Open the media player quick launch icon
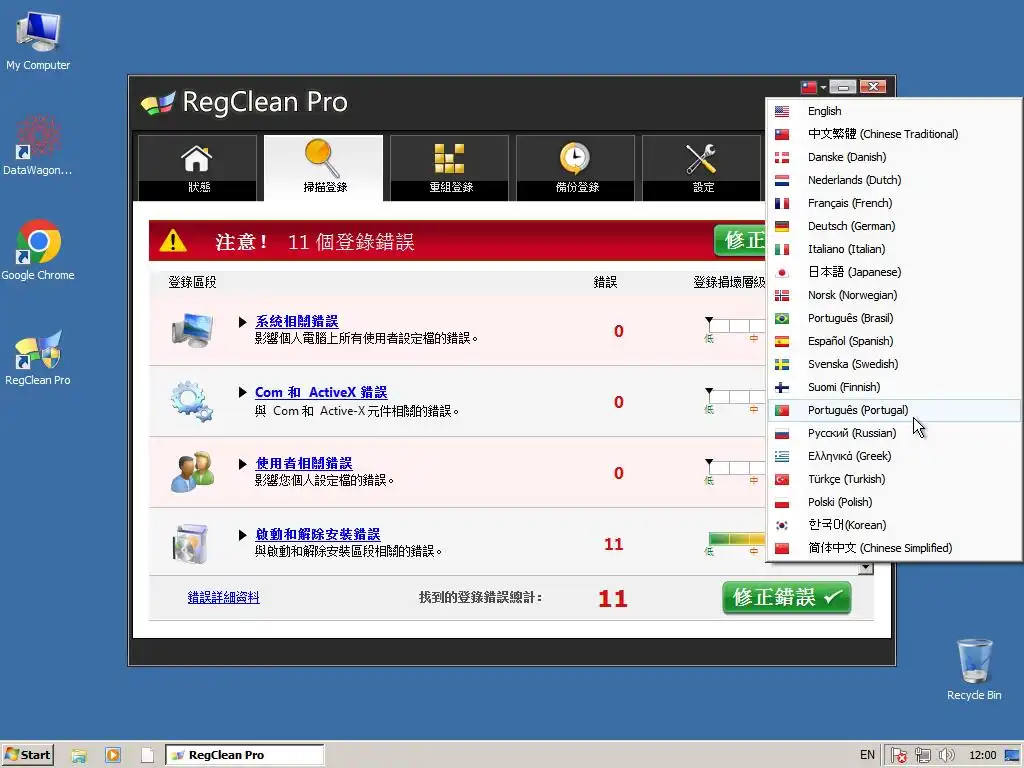1024x768 pixels. (x=113, y=756)
